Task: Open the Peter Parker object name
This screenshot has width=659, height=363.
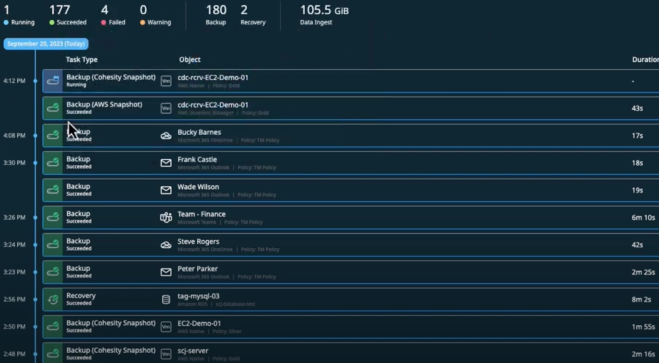Action: 198,269
